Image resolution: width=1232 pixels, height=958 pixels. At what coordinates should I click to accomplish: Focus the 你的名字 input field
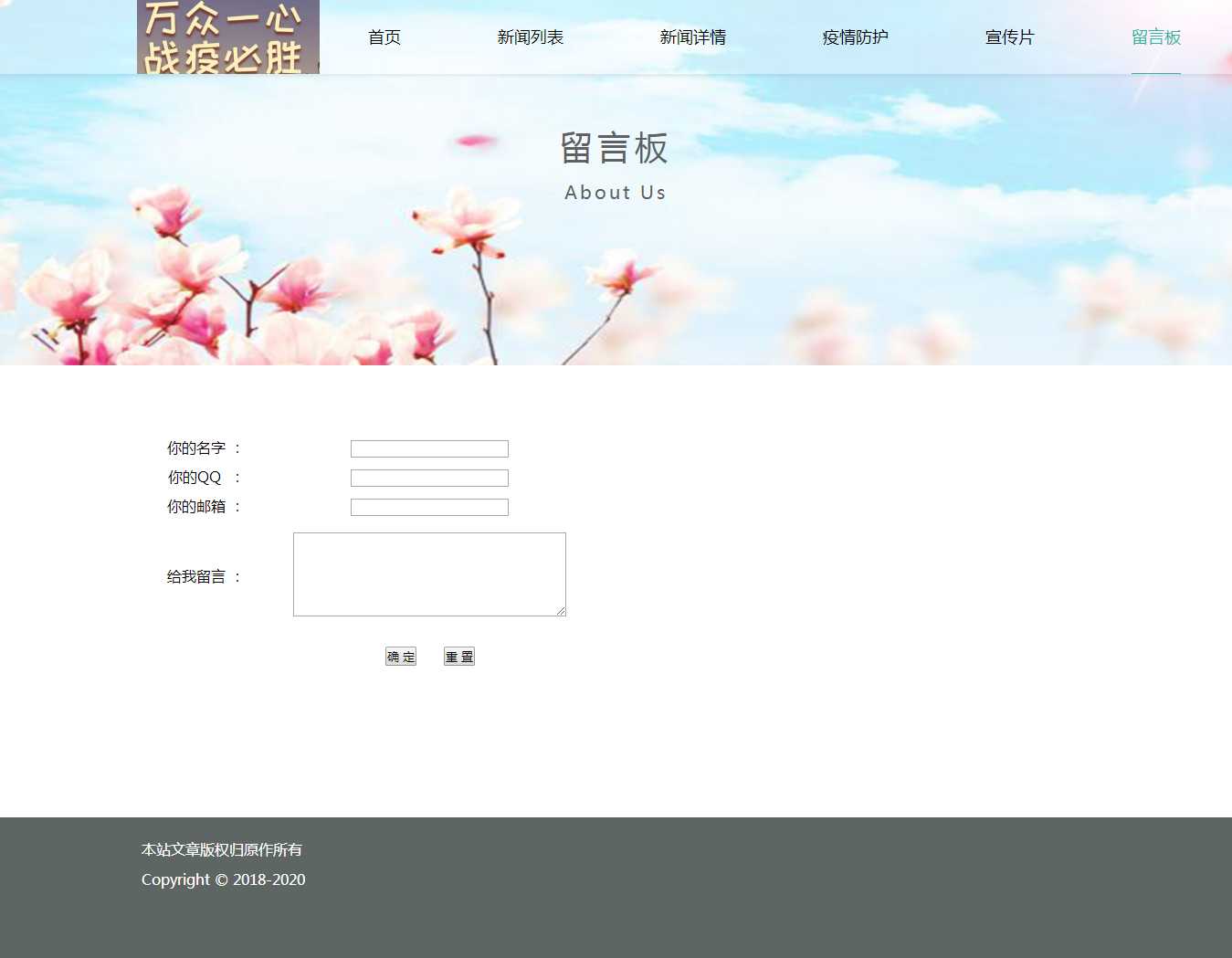tap(429, 448)
